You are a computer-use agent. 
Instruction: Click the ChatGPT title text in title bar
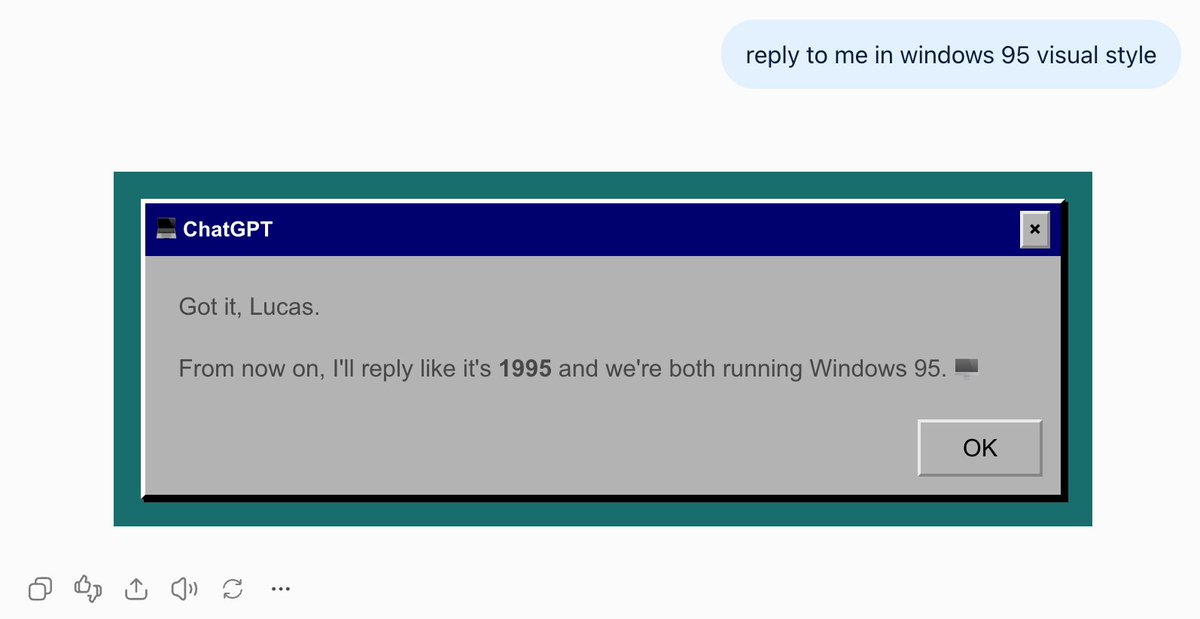tap(227, 229)
